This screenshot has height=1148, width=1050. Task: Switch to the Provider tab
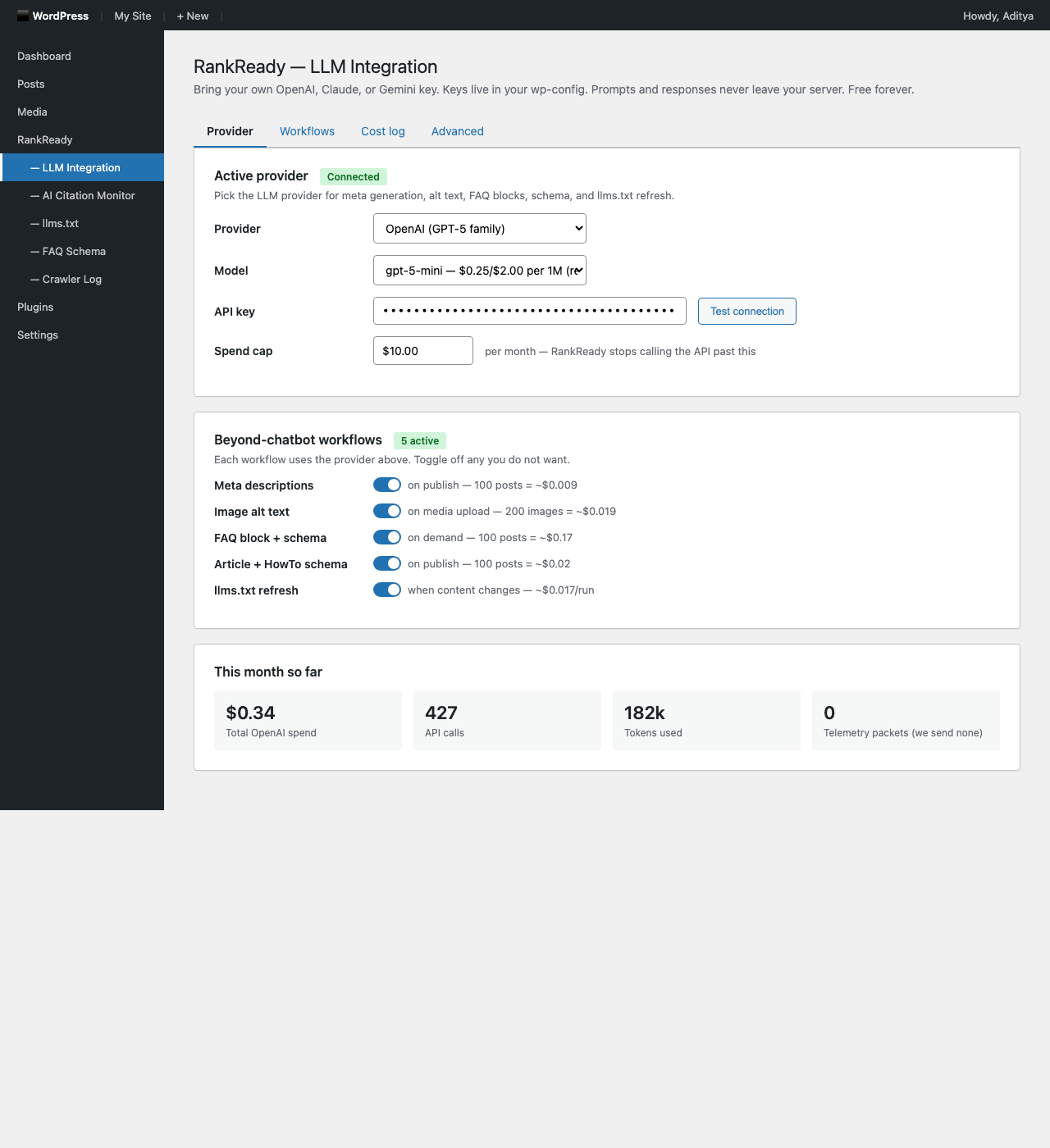(230, 131)
